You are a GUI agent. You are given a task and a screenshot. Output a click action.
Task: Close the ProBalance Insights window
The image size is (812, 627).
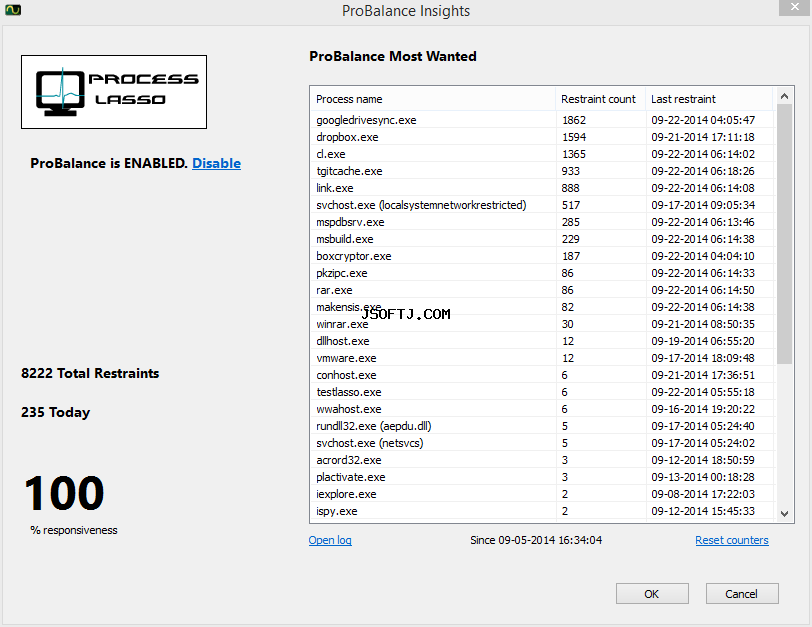795,8
